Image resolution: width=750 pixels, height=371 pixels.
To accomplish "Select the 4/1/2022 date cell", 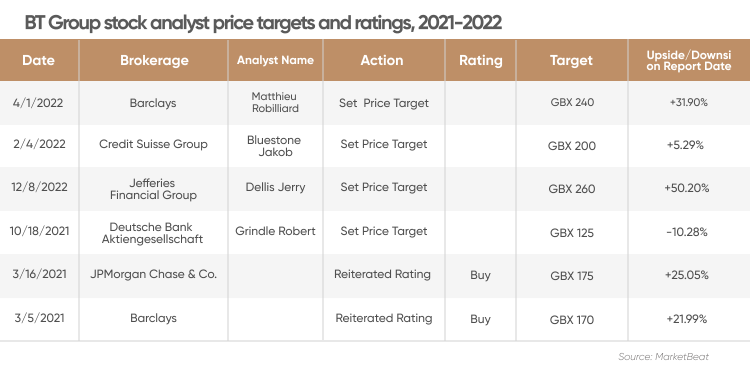I will coord(37,103).
